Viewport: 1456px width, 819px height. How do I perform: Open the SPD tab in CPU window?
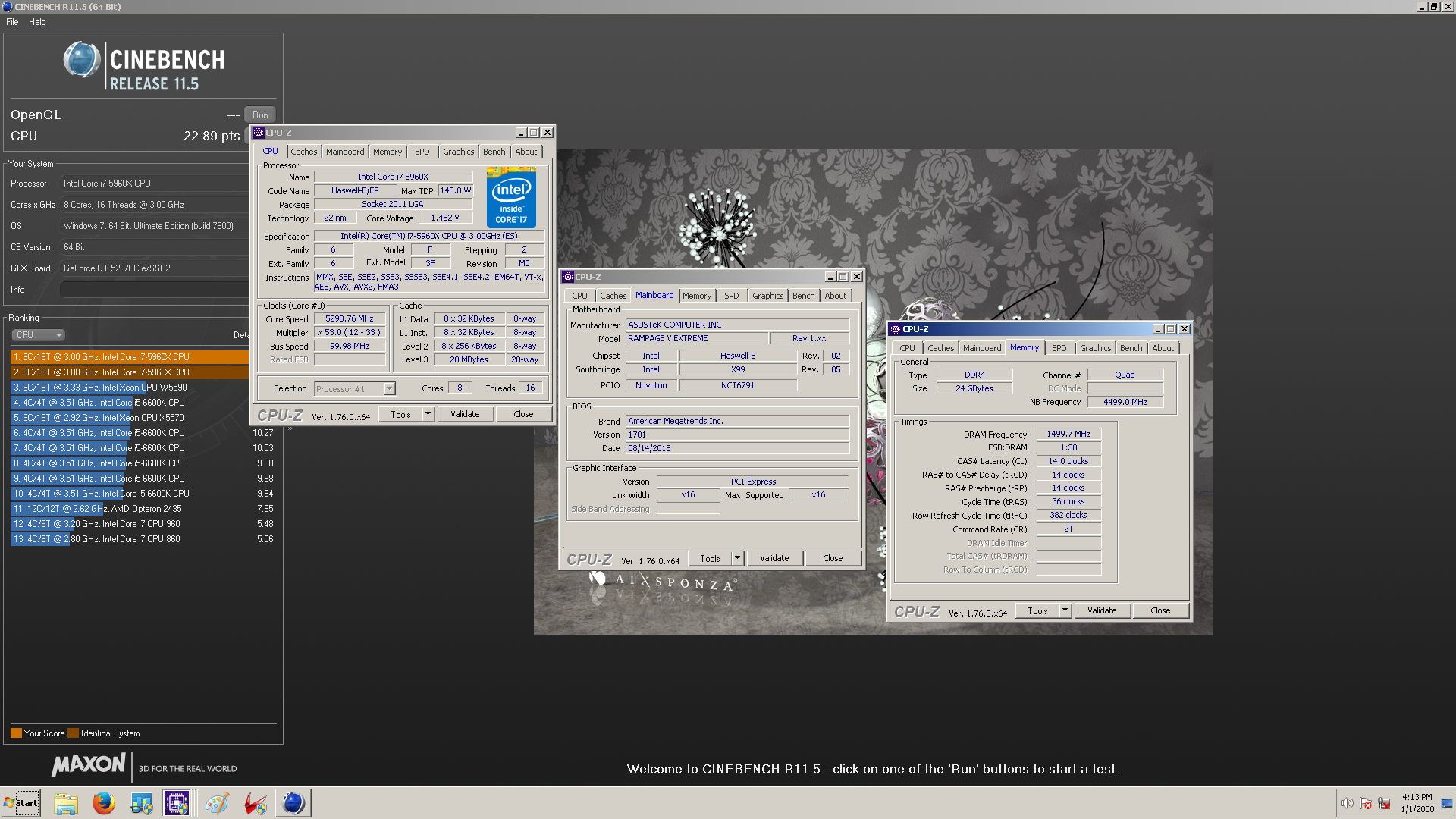pos(422,152)
